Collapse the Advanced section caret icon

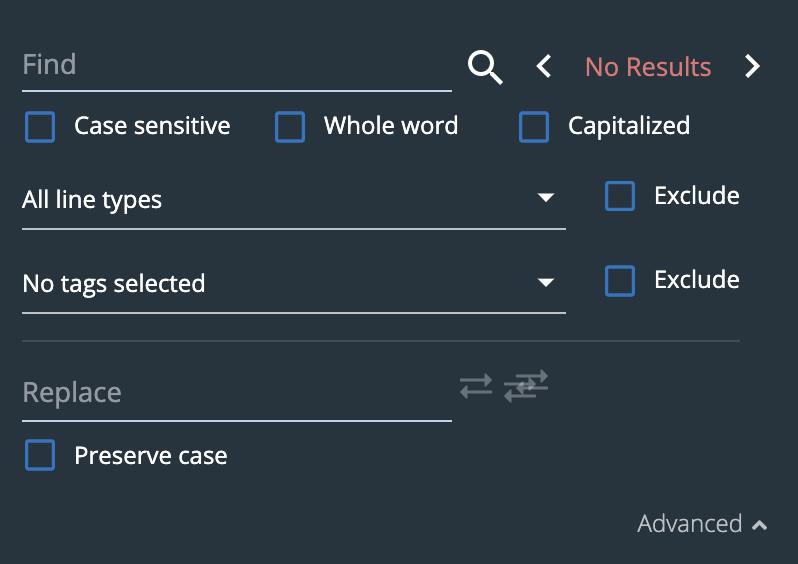point(759,525)
